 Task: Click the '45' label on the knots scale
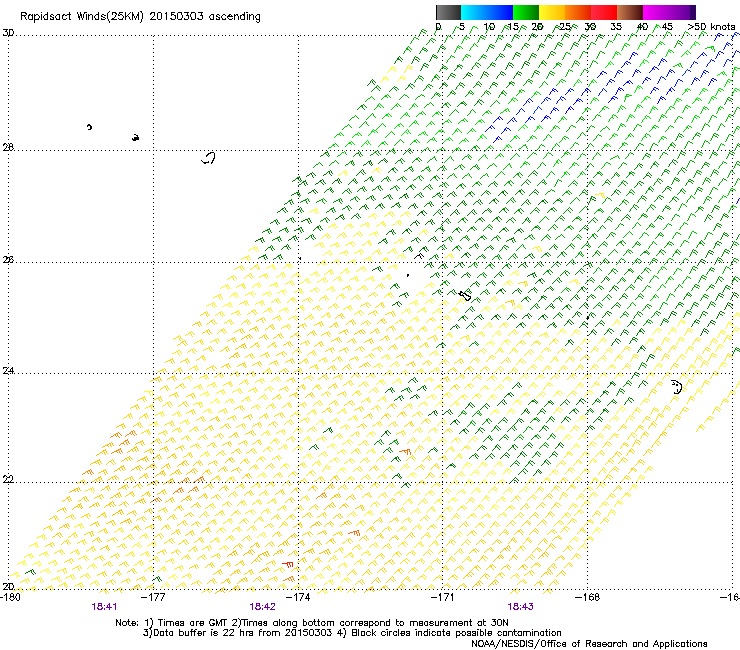point(667,27)
